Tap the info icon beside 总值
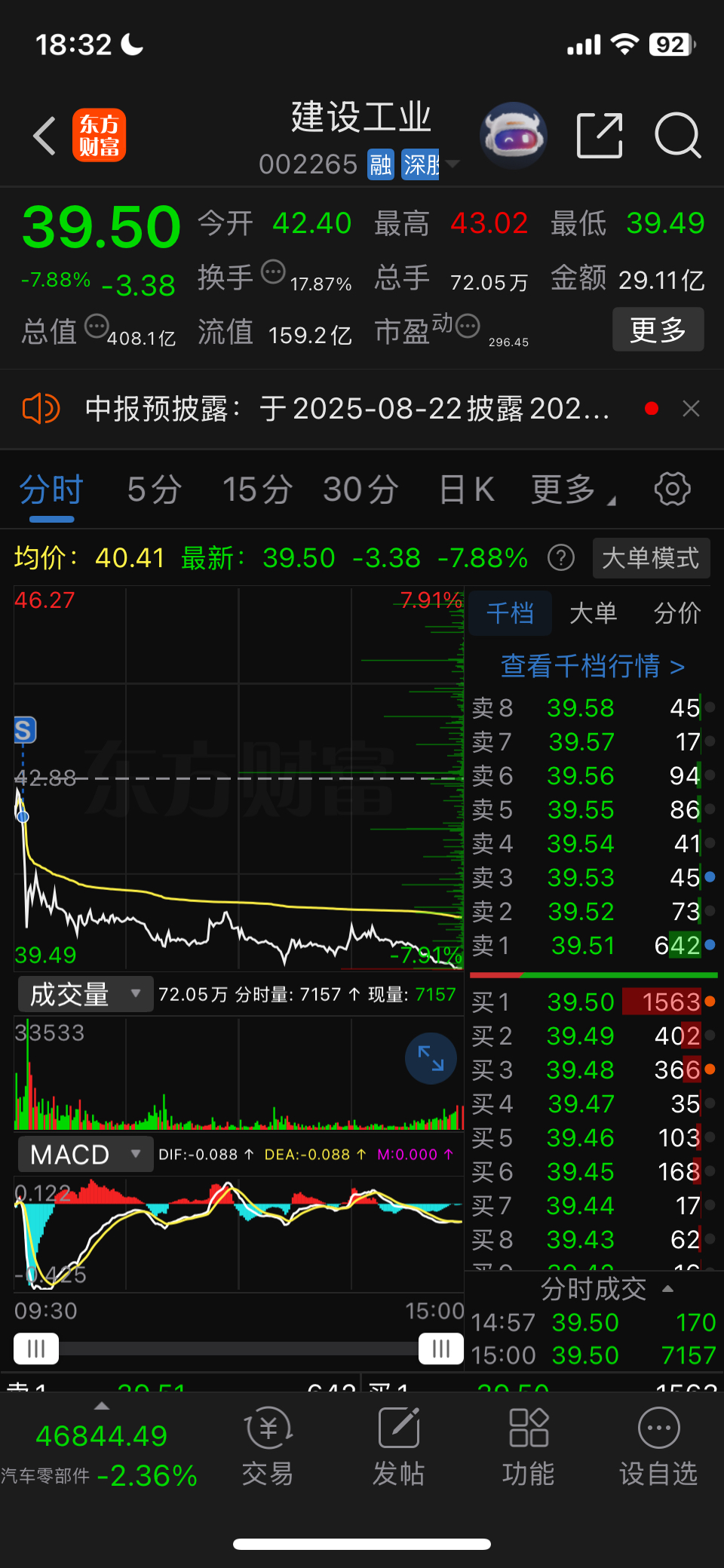 [97, 326]
